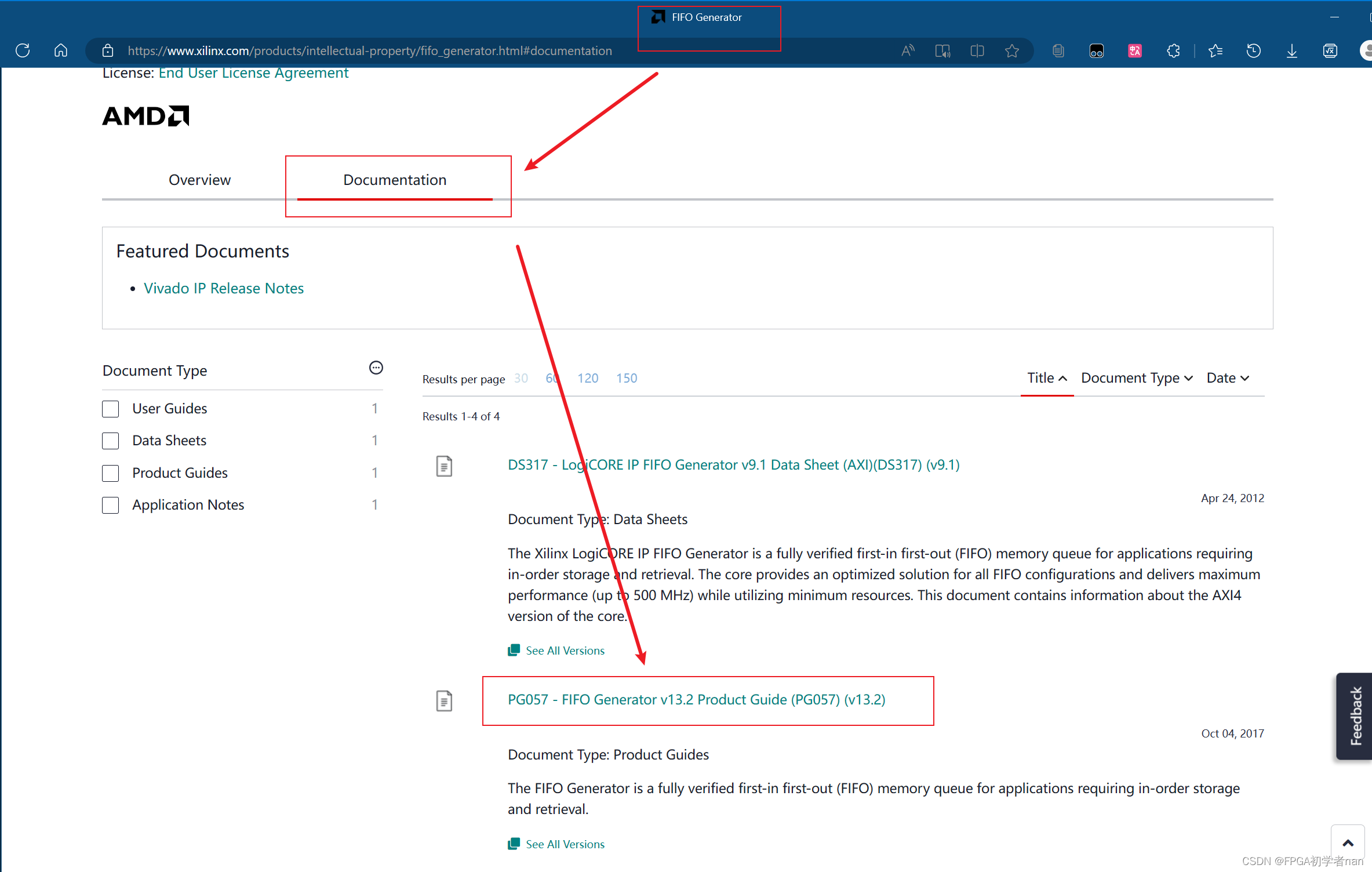Image resolution: width=1372 pixels, height=872 pixels.
Task: Click versions icon under DS317 entry
Action: pos(514,651)
